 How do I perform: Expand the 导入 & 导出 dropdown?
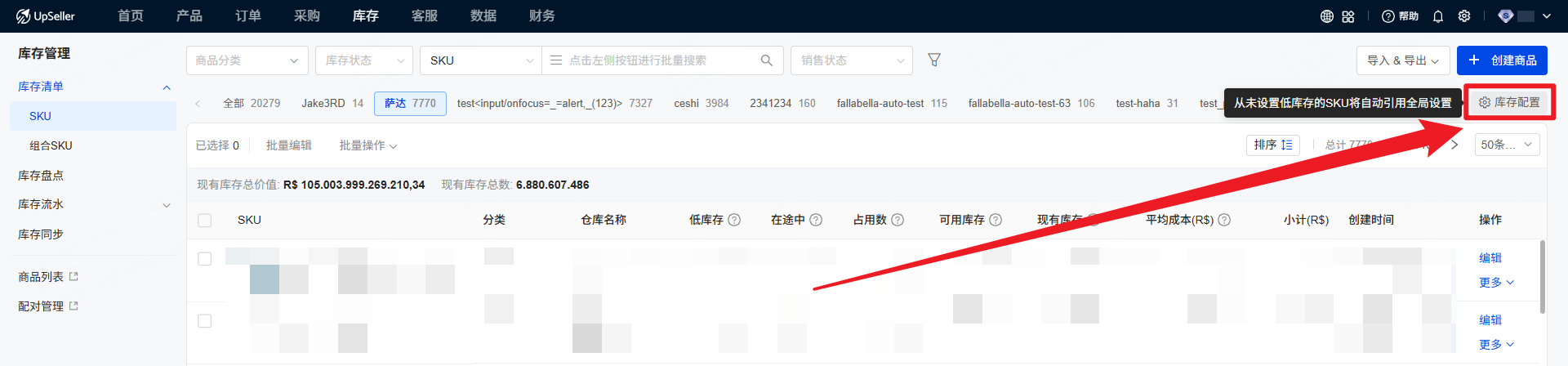(1402, 60)
